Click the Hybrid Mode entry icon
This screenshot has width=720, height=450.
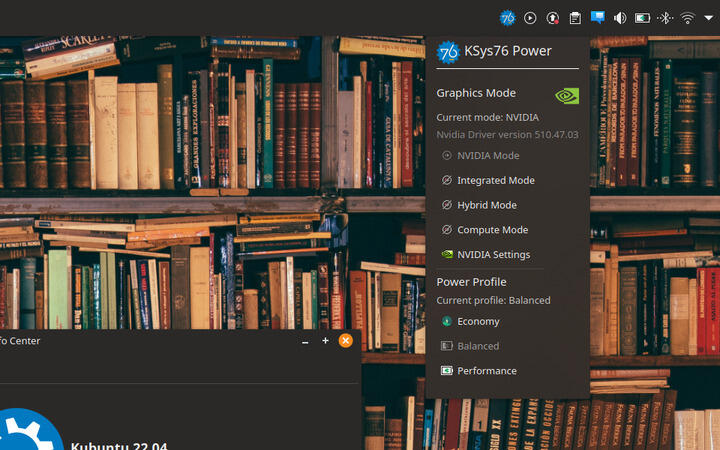pyautogui.click(x=447, y=205)
